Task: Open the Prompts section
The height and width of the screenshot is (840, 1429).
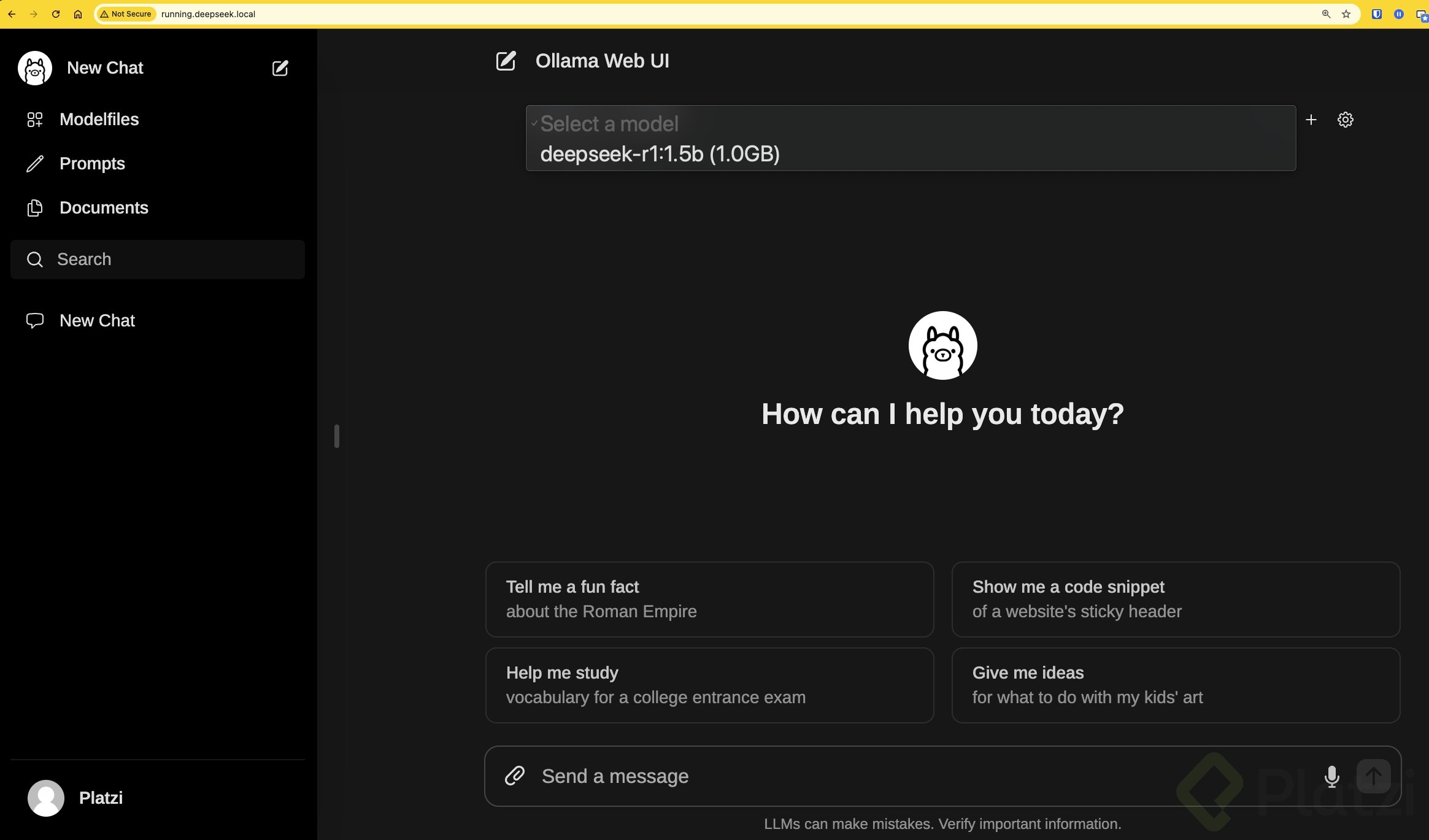Action: pos(158,164)
